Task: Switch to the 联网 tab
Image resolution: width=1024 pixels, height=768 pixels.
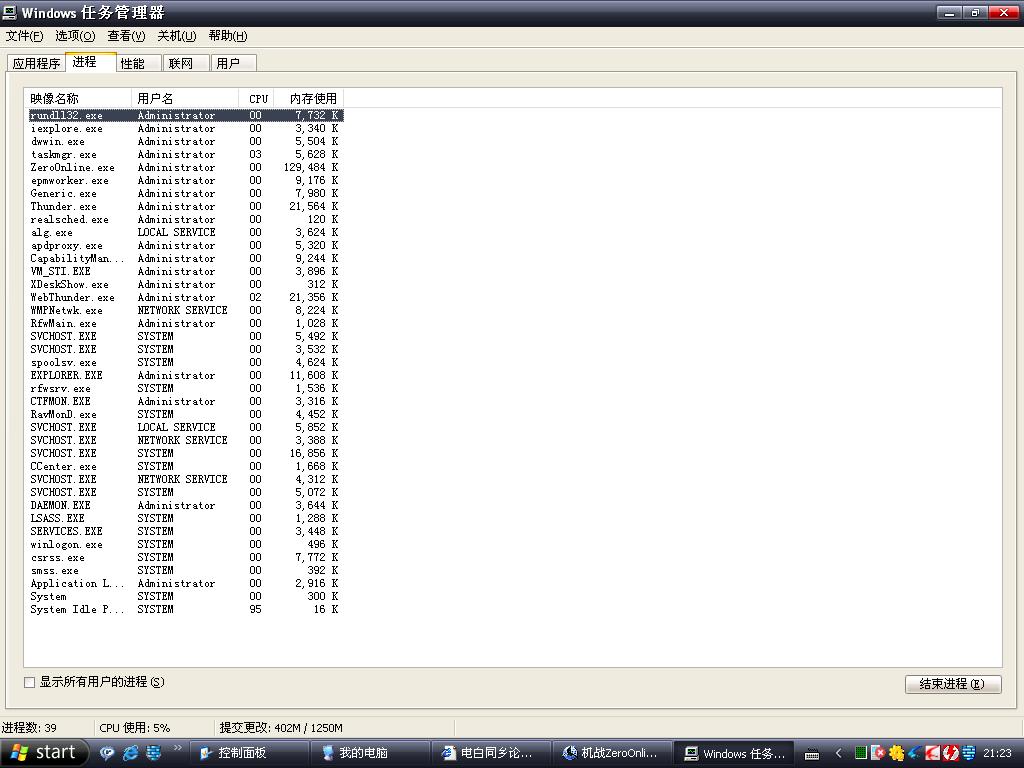Action: [x=181, y=63]
